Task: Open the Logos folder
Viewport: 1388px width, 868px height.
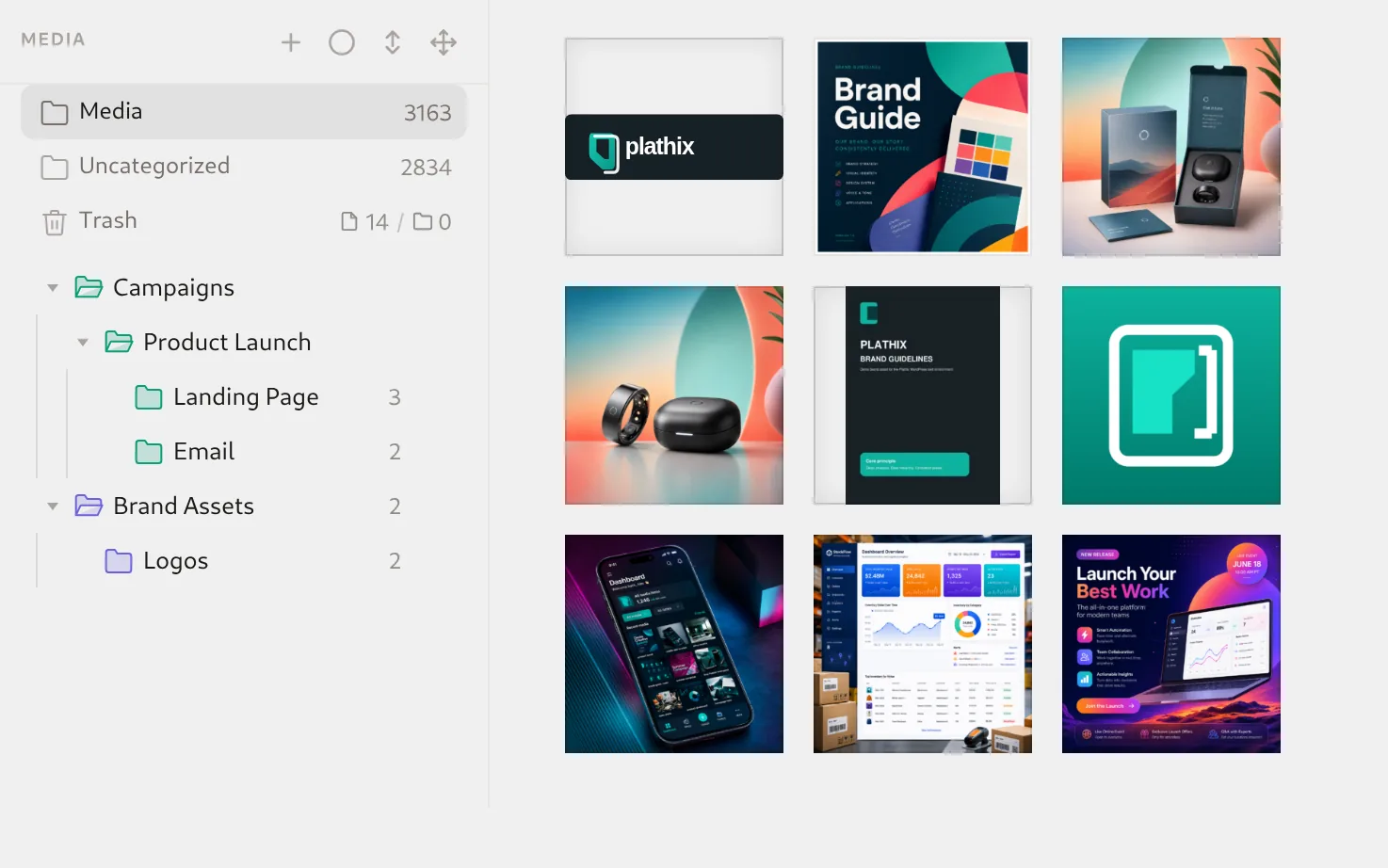Action: [x=175, y=561]
